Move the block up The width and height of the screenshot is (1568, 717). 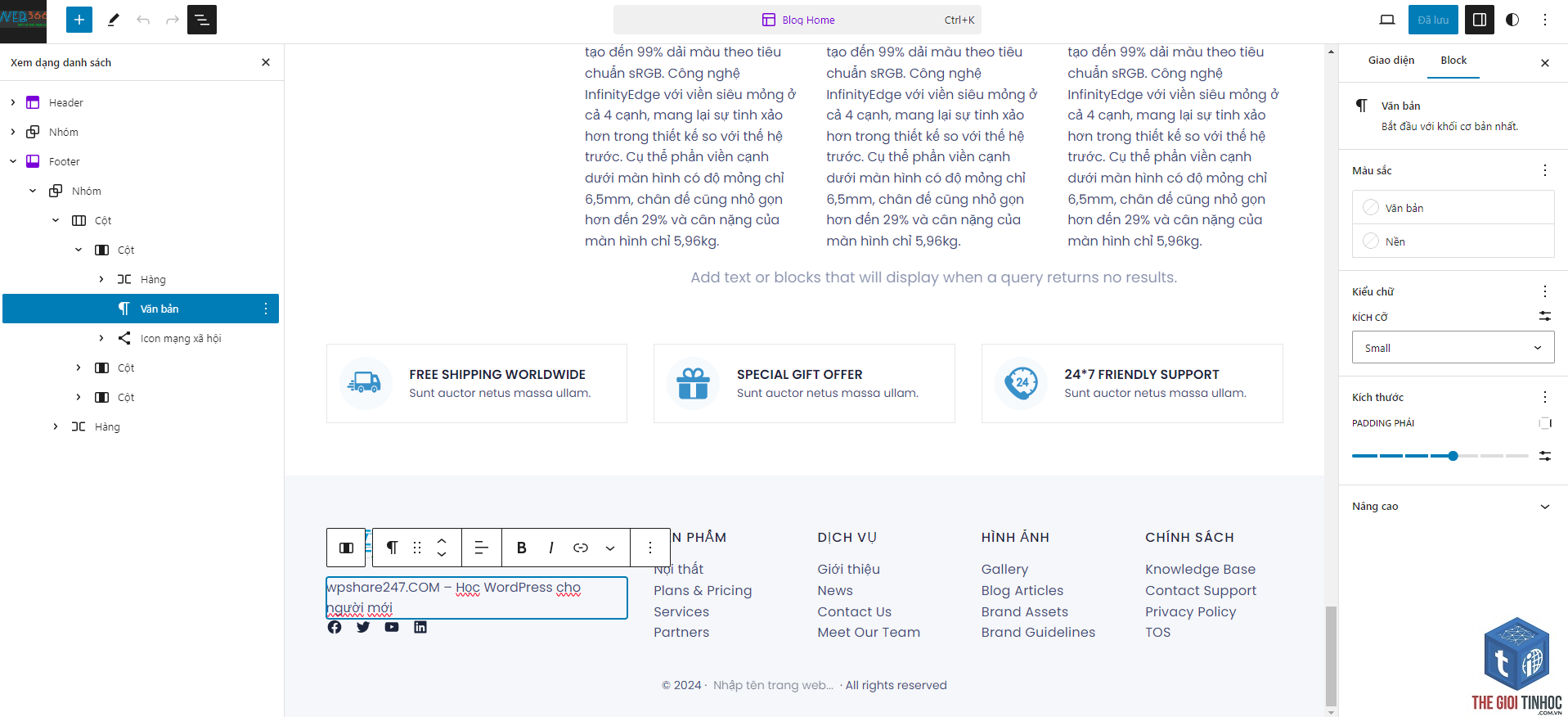coord(442,540)
